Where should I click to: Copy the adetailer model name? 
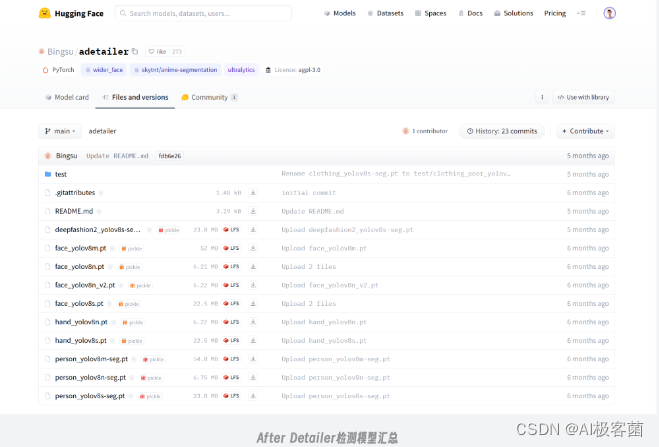point(135,51)
